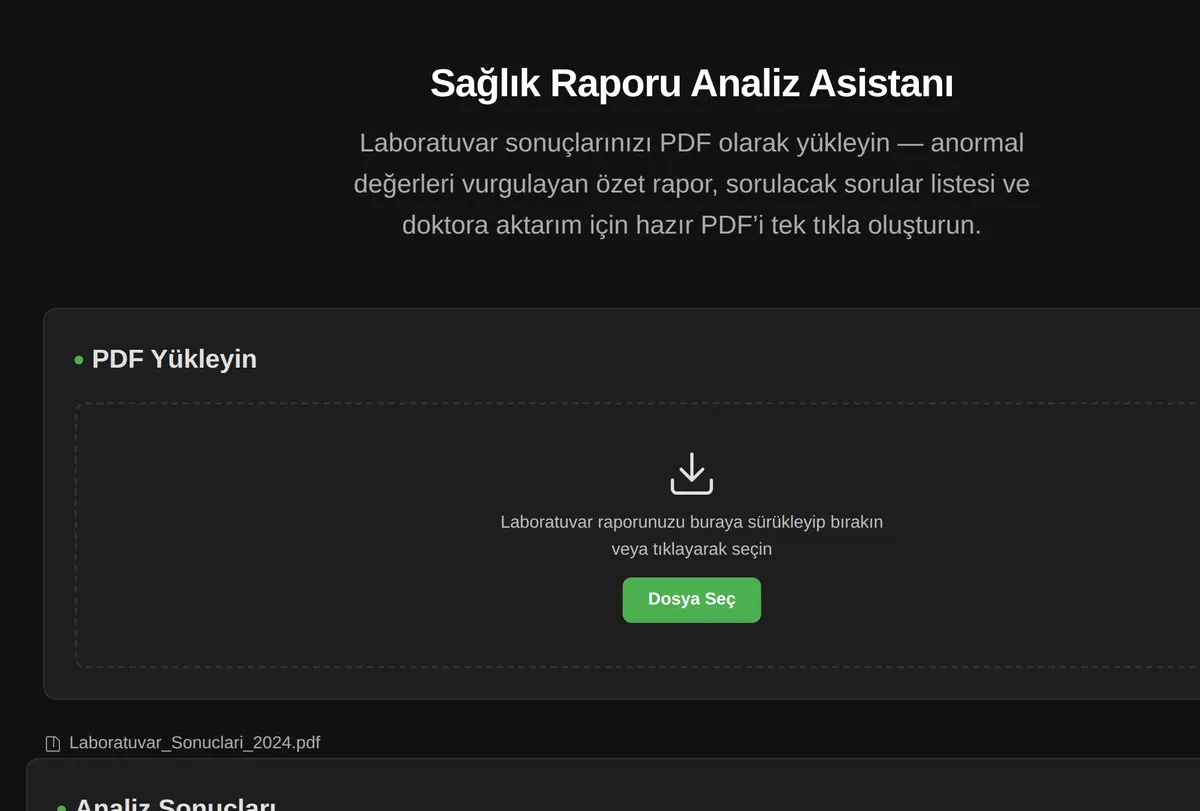This screenshot has height=811, width=1200.
Task: Click the file icon beside Laboratuvar_Sonuclari_2024.pdf
Action: (53, 743)
